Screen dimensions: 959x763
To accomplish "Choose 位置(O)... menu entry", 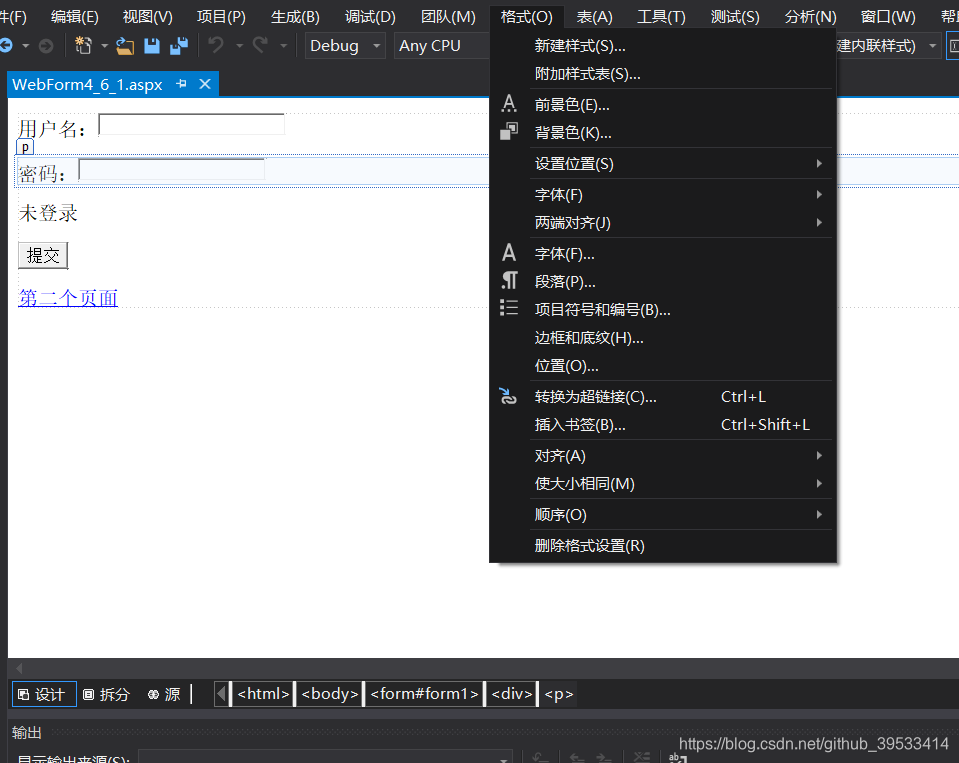I will [x=664, y=366].
